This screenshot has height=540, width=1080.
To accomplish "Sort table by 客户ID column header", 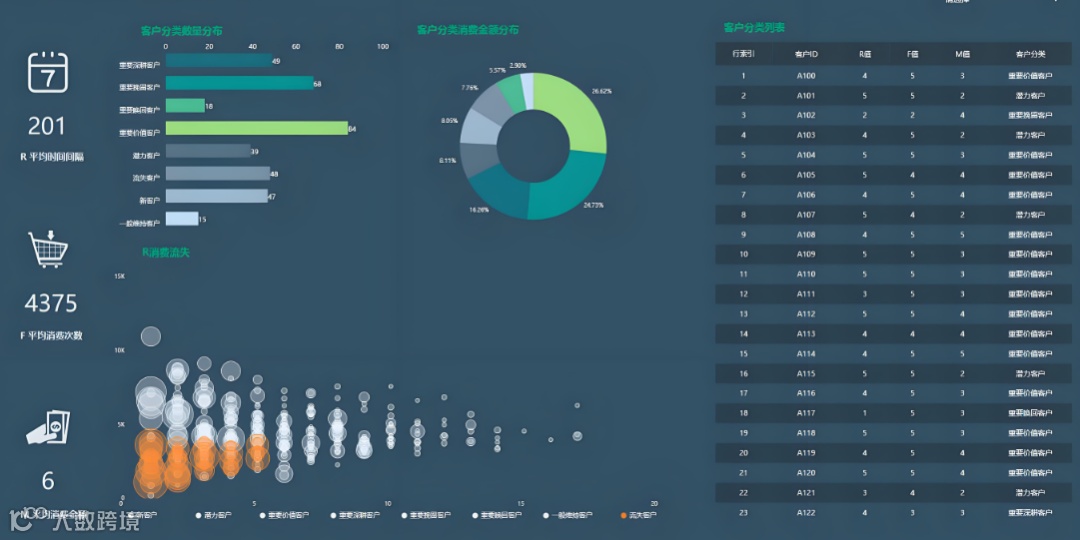I will pyautogui.click(x=806, y=54).
